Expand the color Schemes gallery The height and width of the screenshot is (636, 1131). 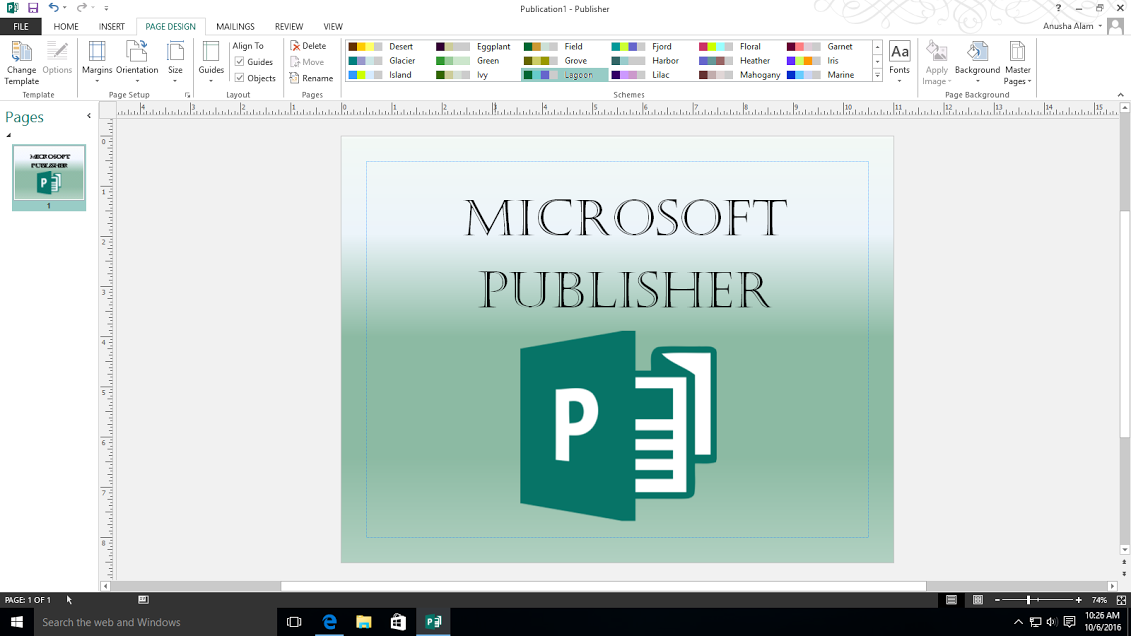coord(877,75)
